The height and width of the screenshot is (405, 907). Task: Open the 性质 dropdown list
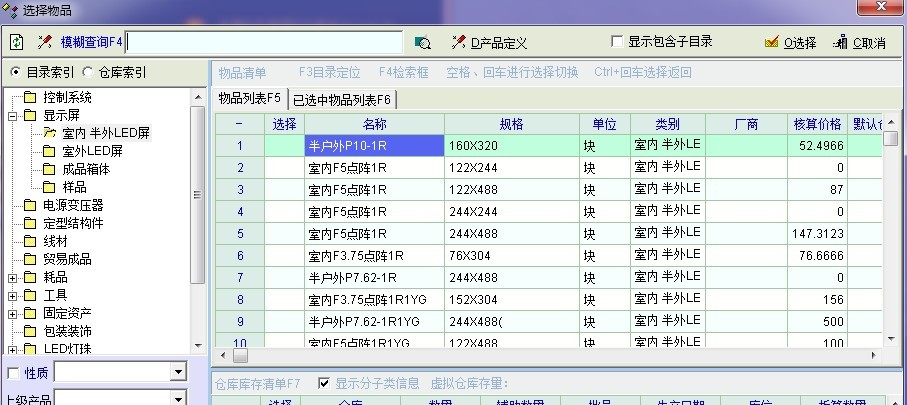178,373
